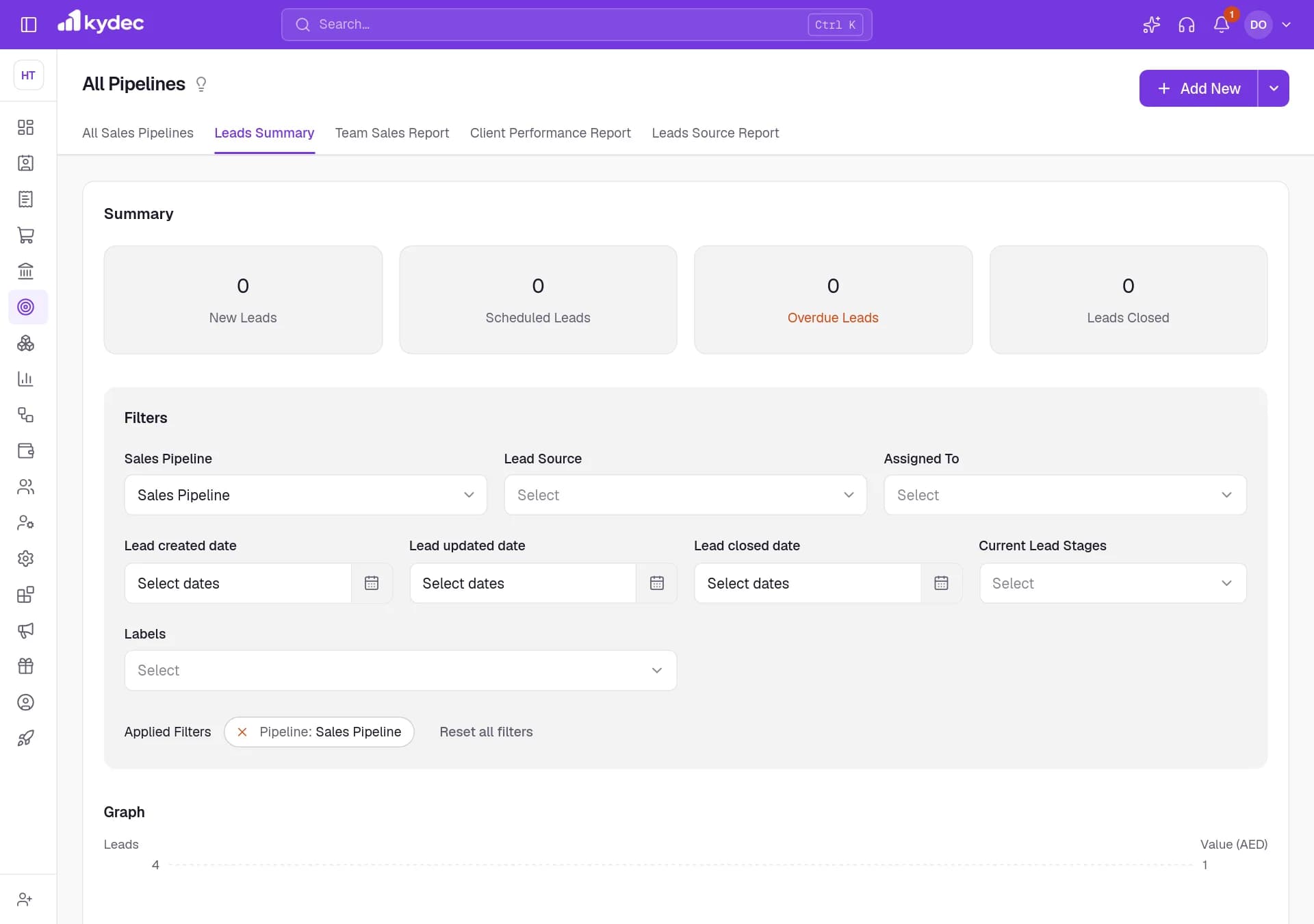Open the wallet icon in sidebar

[x=25, y=450]
